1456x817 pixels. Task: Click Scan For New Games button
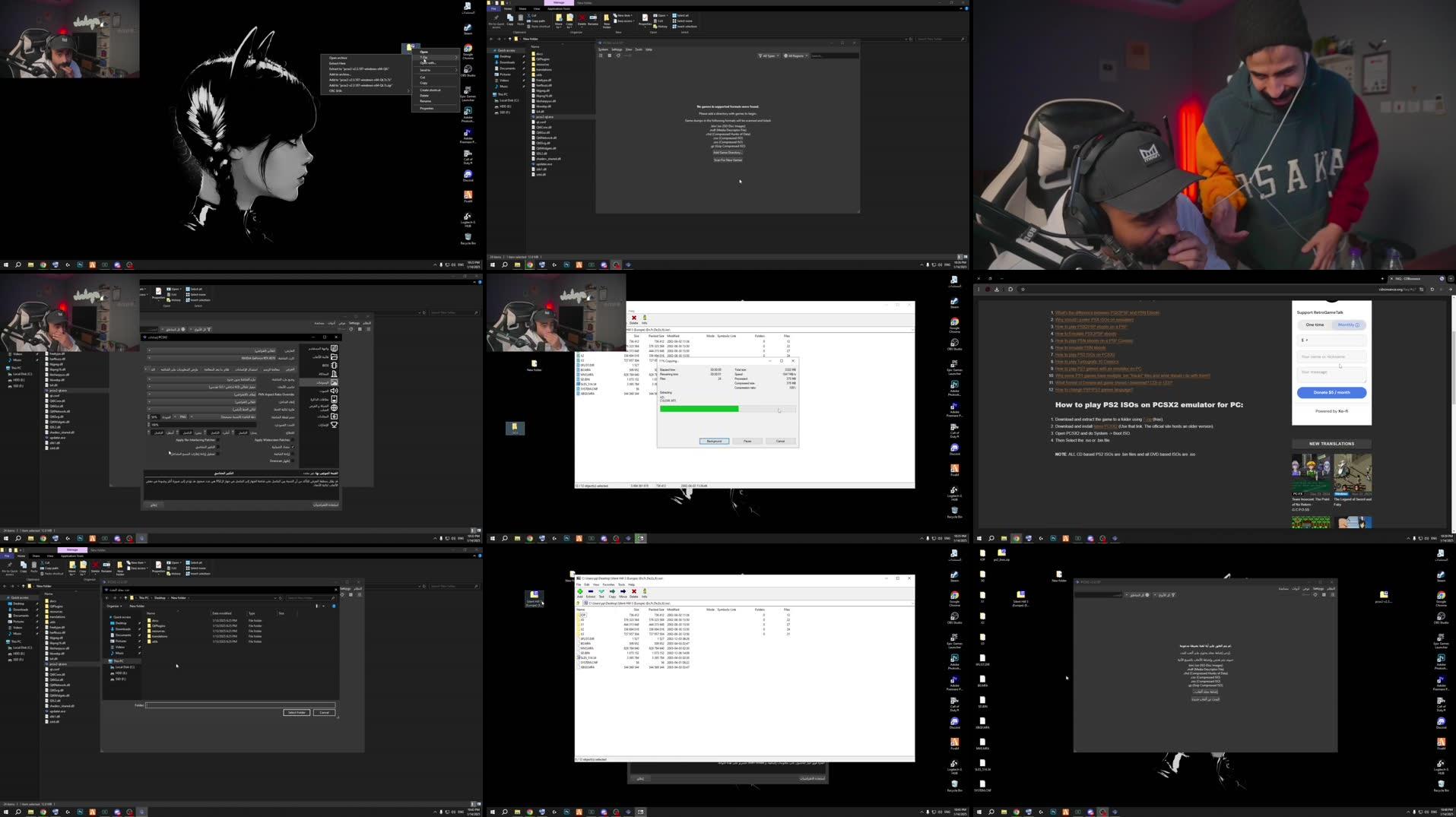pyautogui.click(x=728, y=160)
